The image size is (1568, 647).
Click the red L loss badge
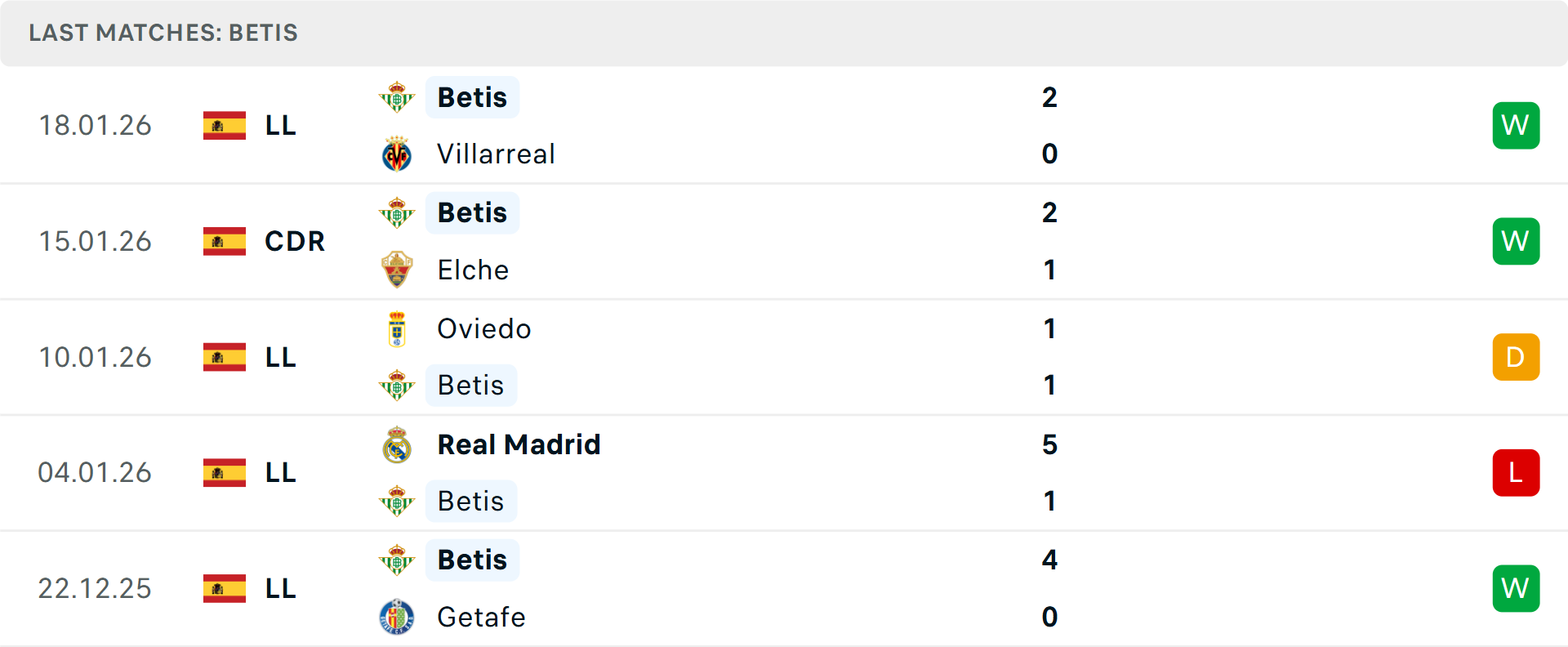coord(1516,473)
